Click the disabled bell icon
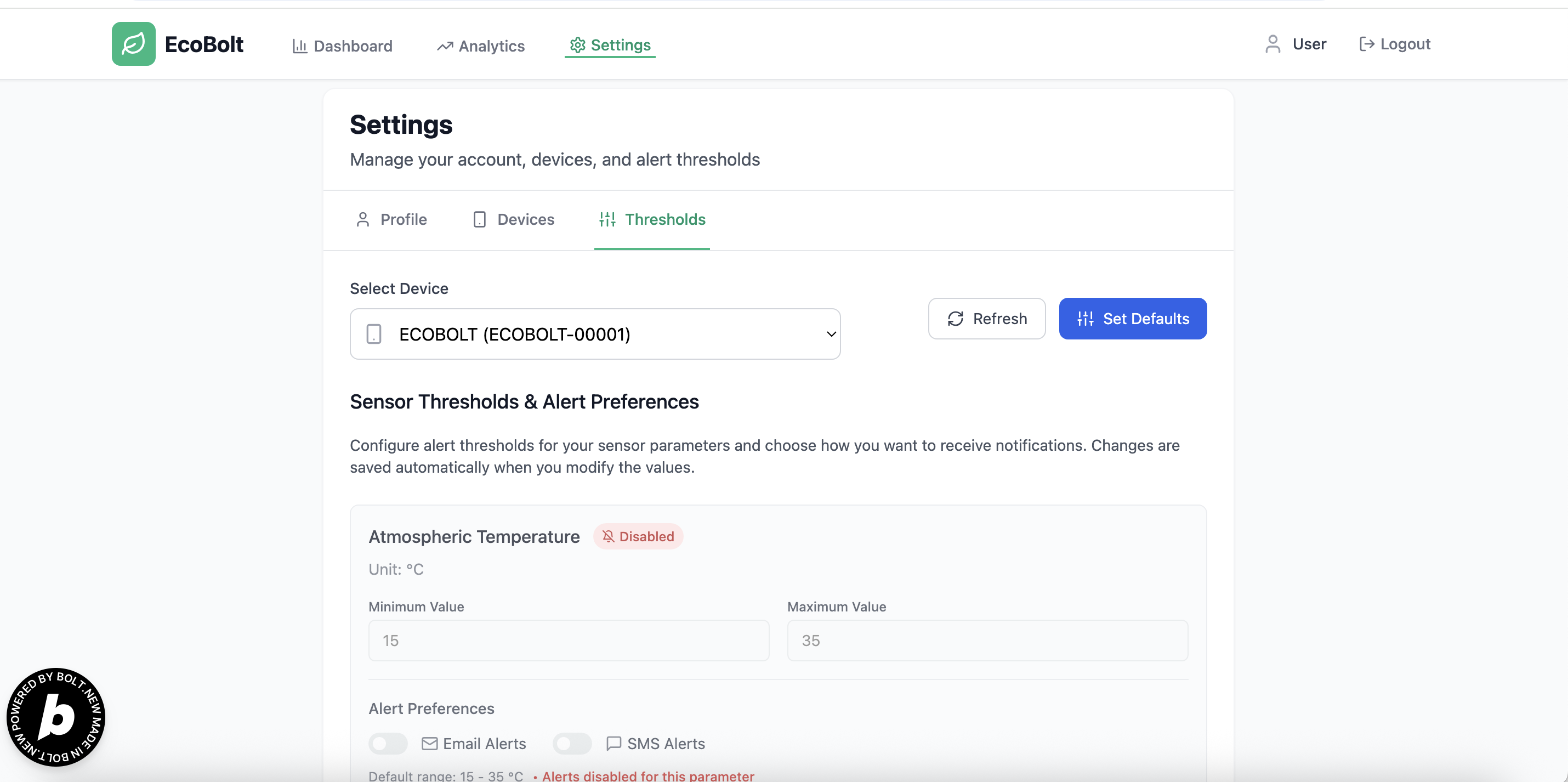The height and width of the screenshot is (782, 1568). point(607,536)
